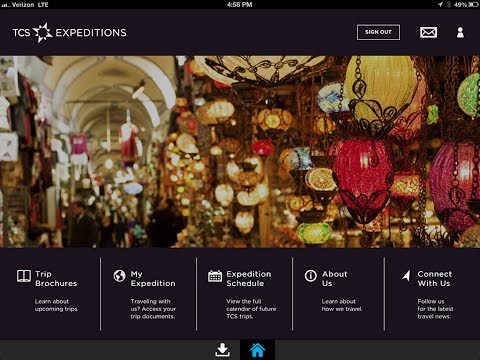Open the About Us heading
Image resolution: width=480 pixels, height=360 pixels.
pos(335,279)
